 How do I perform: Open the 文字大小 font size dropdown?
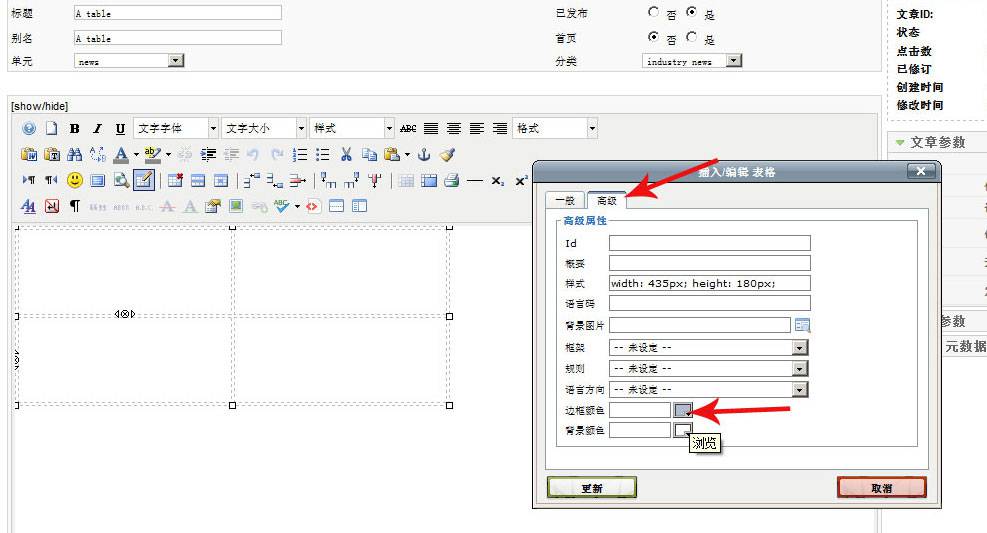coord(264,128)
